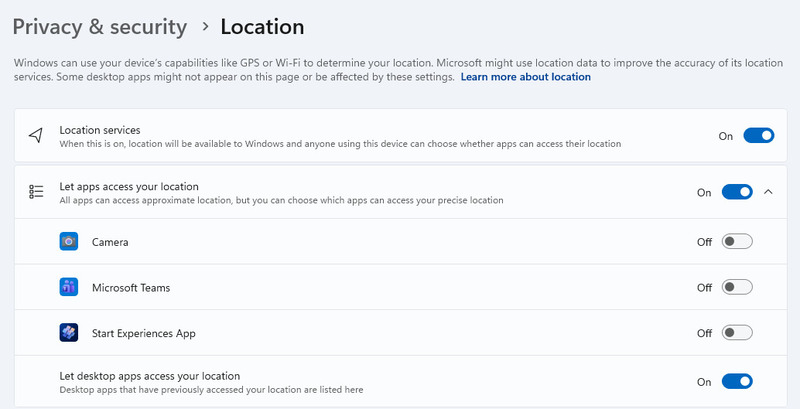Turn off the Location services toggle
The height and width of the screenshot is (409, 800).
[x=759, y=136]
